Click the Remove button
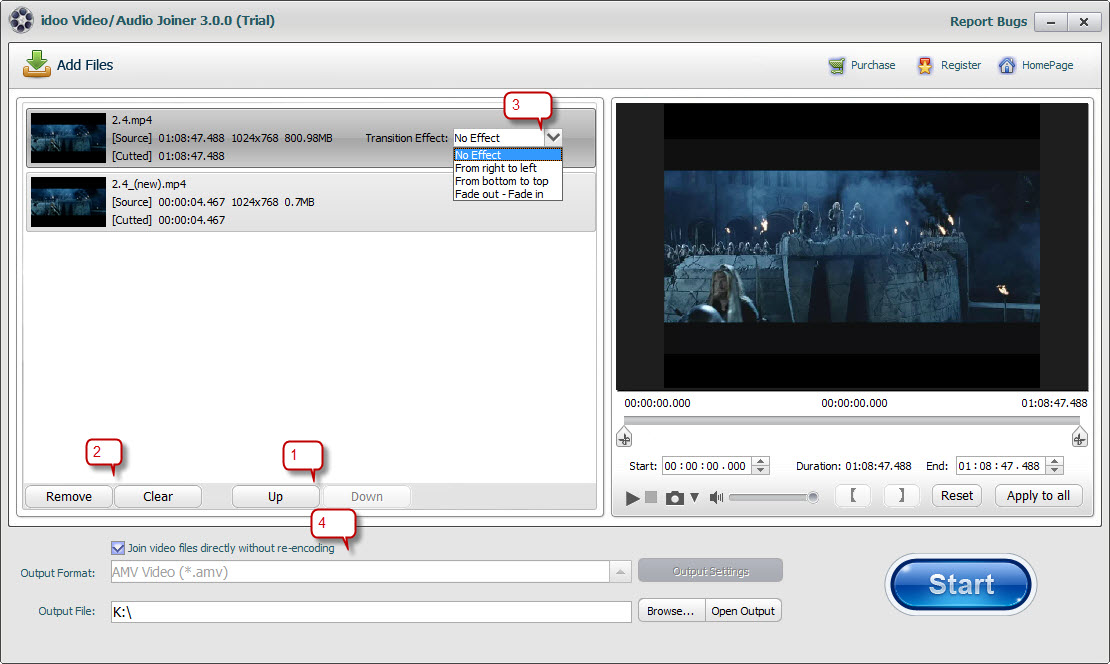This screenshot has width=1110, height=664. pos(69,497)
